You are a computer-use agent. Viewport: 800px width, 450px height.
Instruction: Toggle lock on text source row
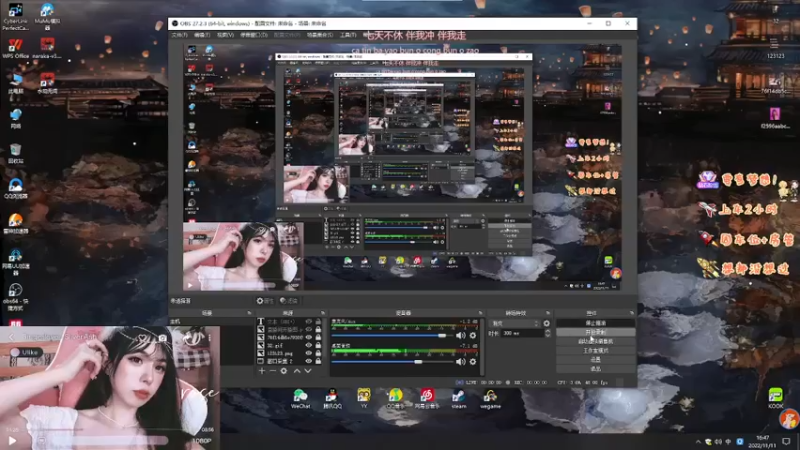[318, 321]
